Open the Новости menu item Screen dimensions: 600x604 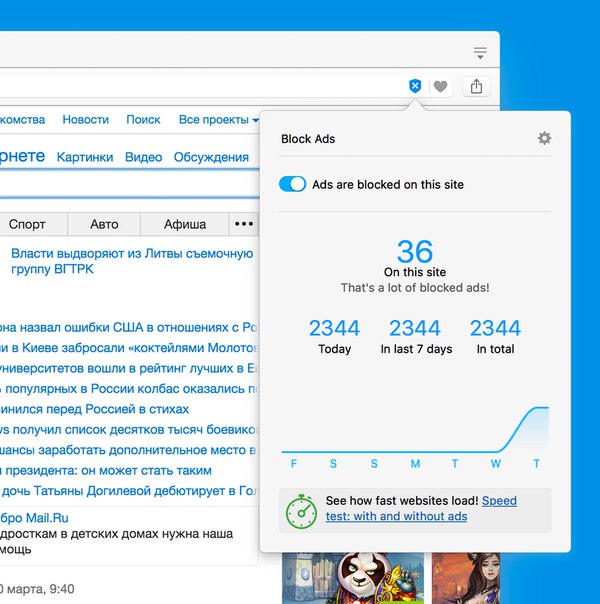pyautogui.click(x=85, y=119)
